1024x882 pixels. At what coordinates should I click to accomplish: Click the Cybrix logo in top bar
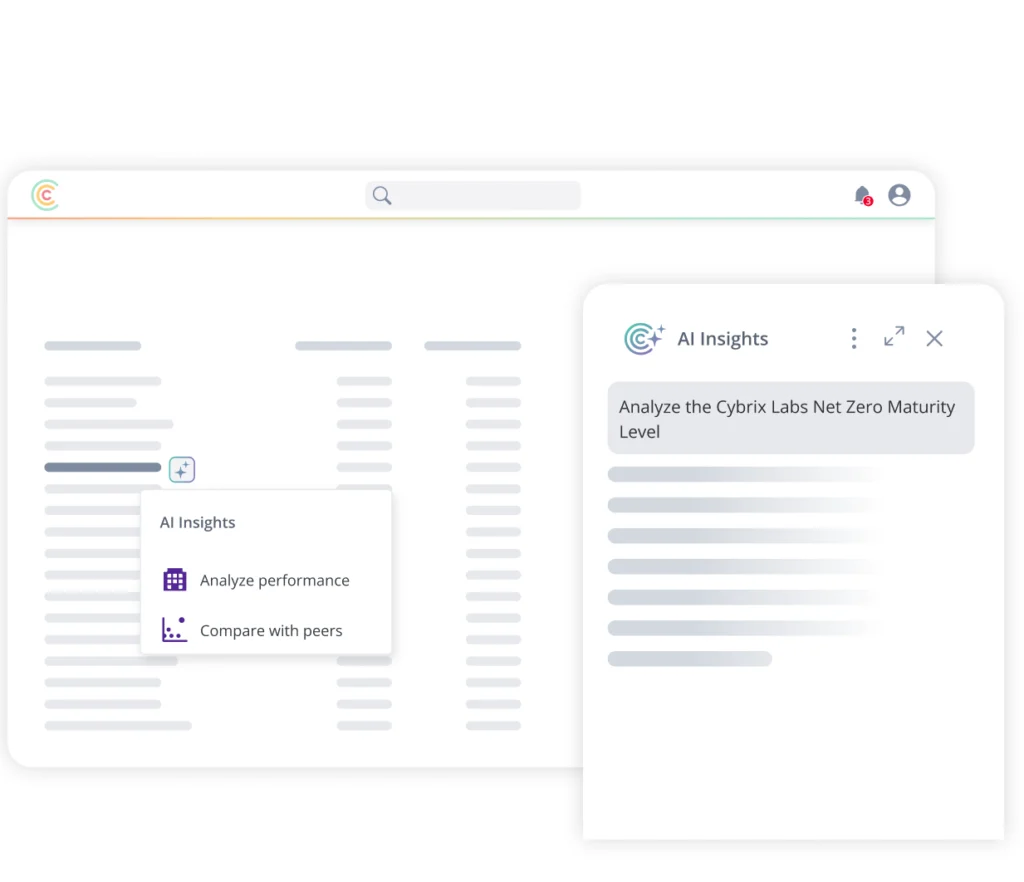click(45, 195)
